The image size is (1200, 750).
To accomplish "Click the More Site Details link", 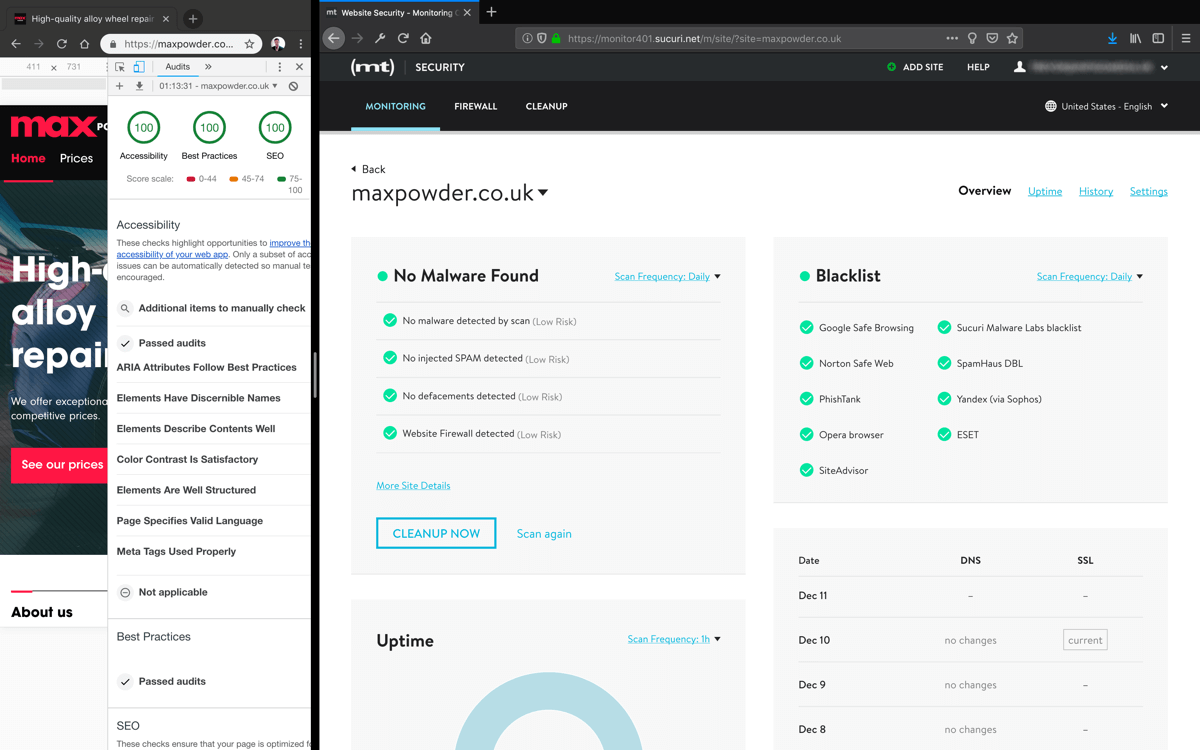I will (413, 486).
